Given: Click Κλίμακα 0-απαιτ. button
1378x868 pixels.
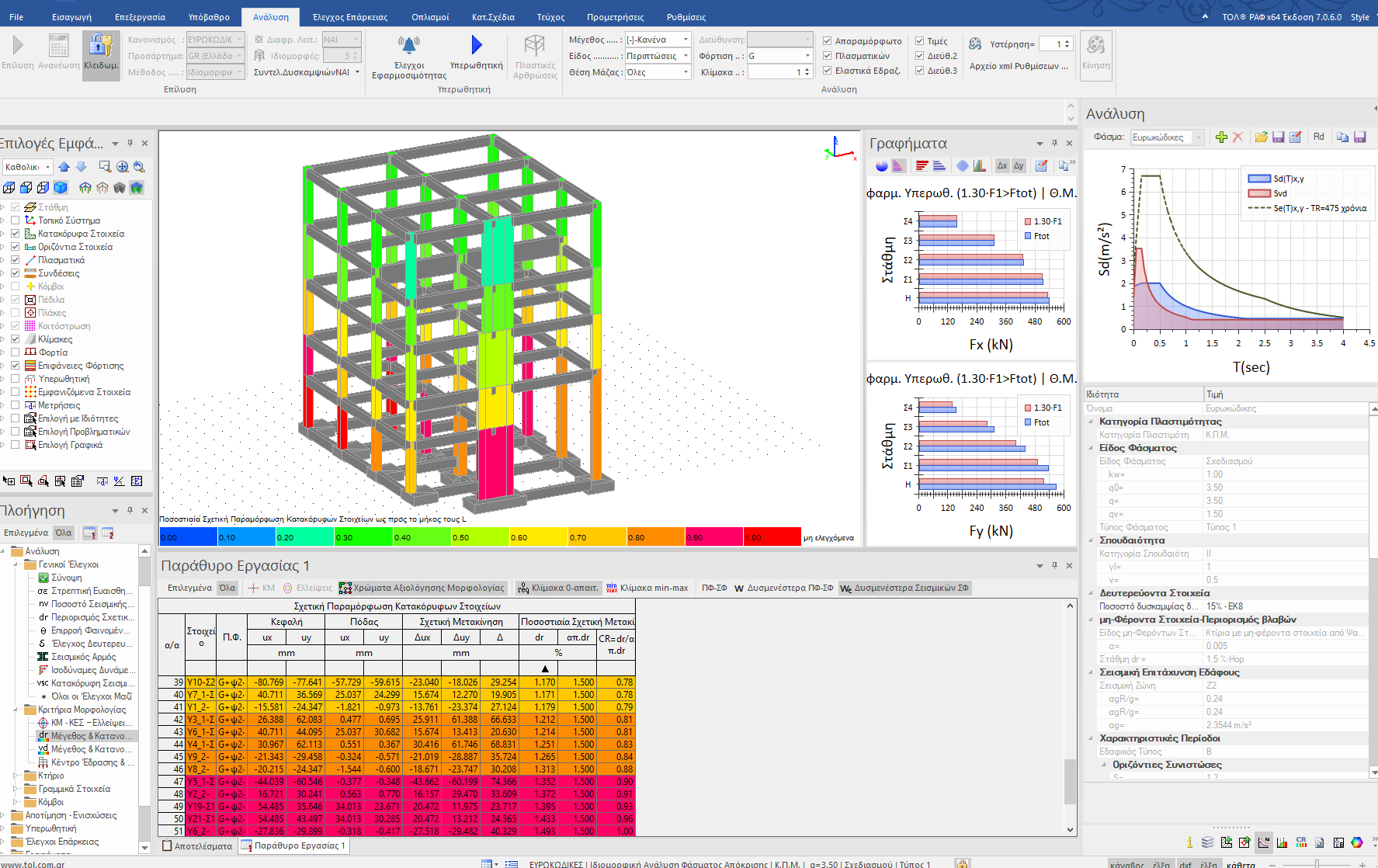Looking at the screenshot, I should click(558, 588).
